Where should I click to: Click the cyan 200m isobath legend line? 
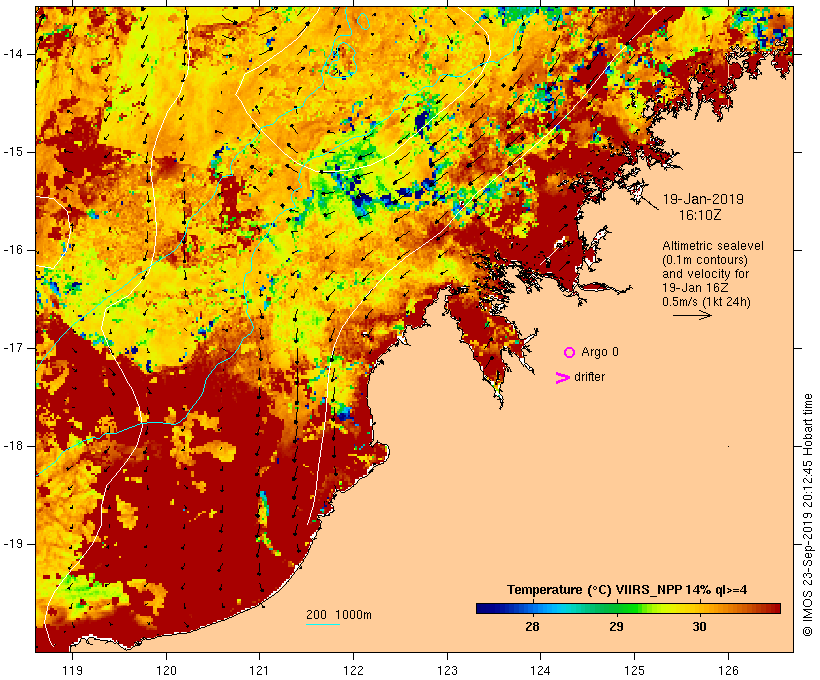pos(323,624)
